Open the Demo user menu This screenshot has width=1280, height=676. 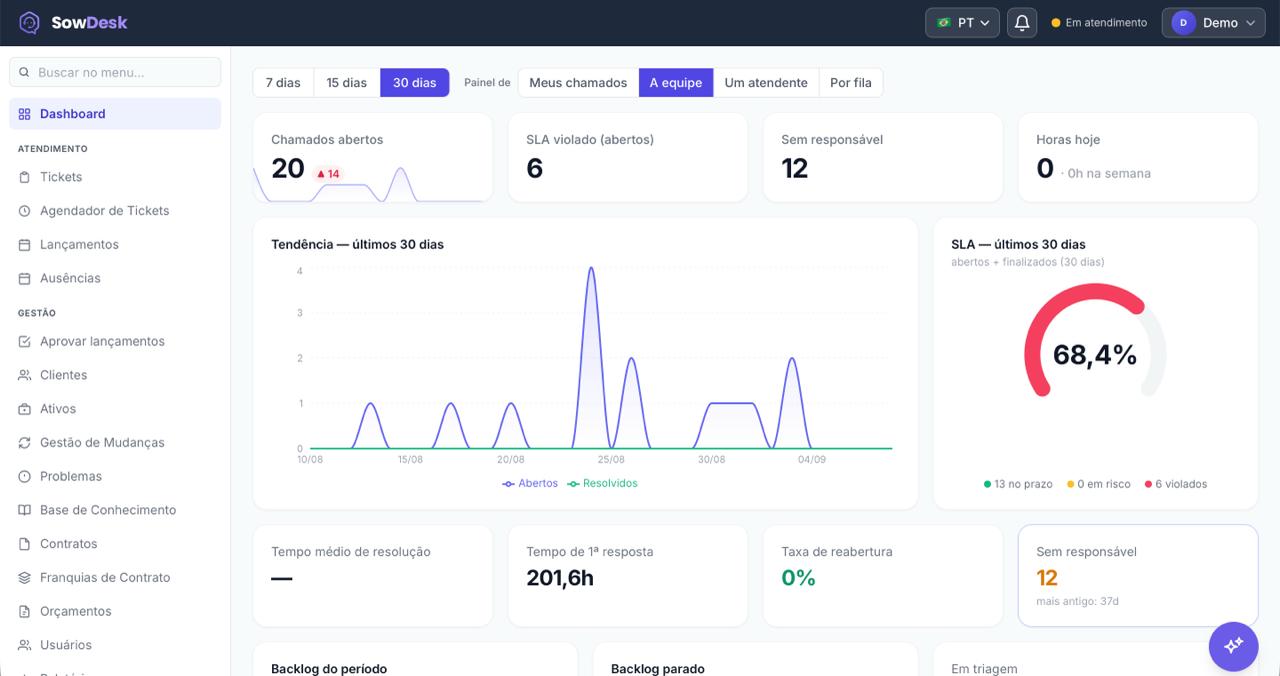coord(1214,22)
